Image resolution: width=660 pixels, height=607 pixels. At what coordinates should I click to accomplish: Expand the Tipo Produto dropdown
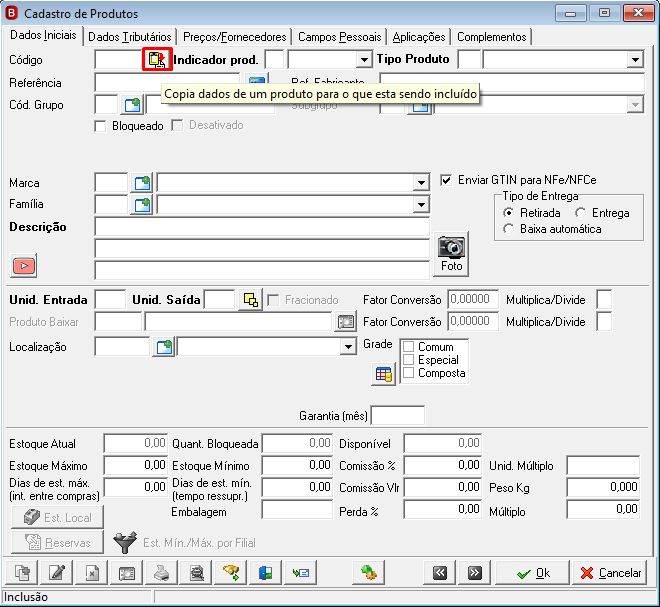pos(635,60)
